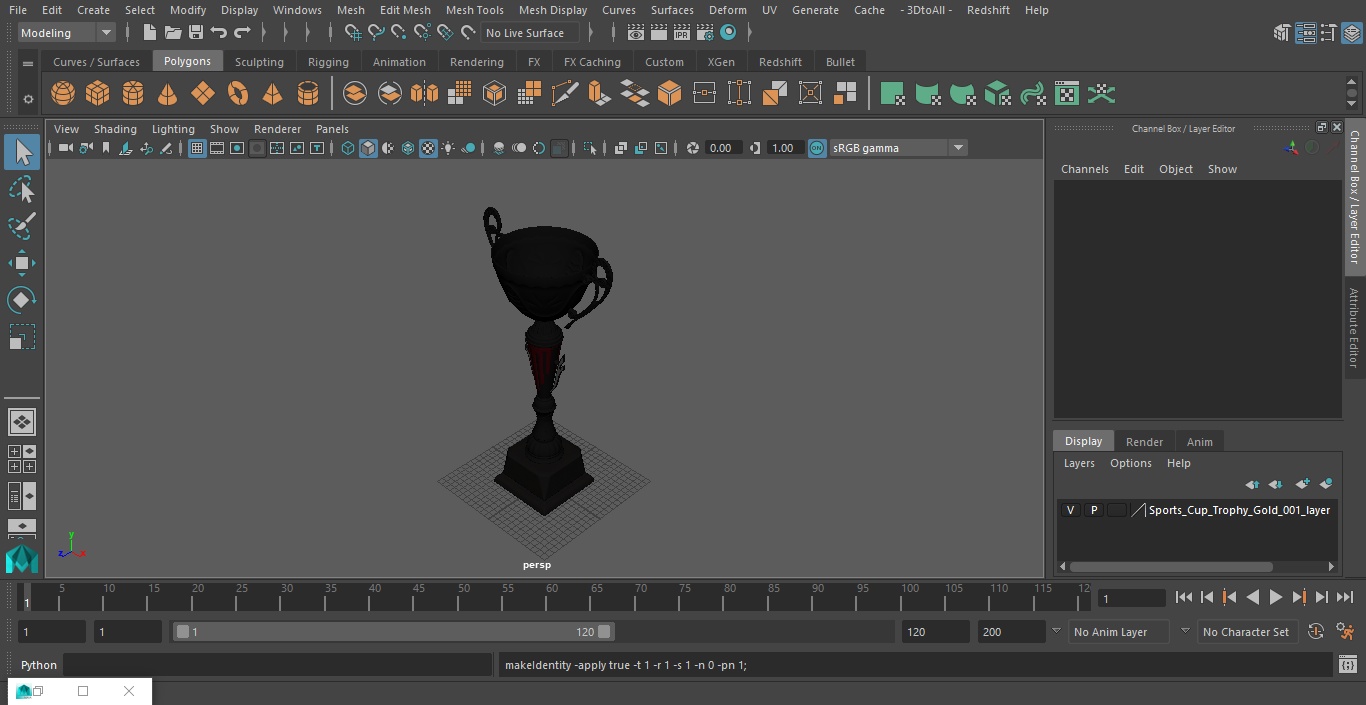The width and height of the screenshot is (1366, 705).
Task: Click the Open Scene folder icon
Action: (173, 33)
